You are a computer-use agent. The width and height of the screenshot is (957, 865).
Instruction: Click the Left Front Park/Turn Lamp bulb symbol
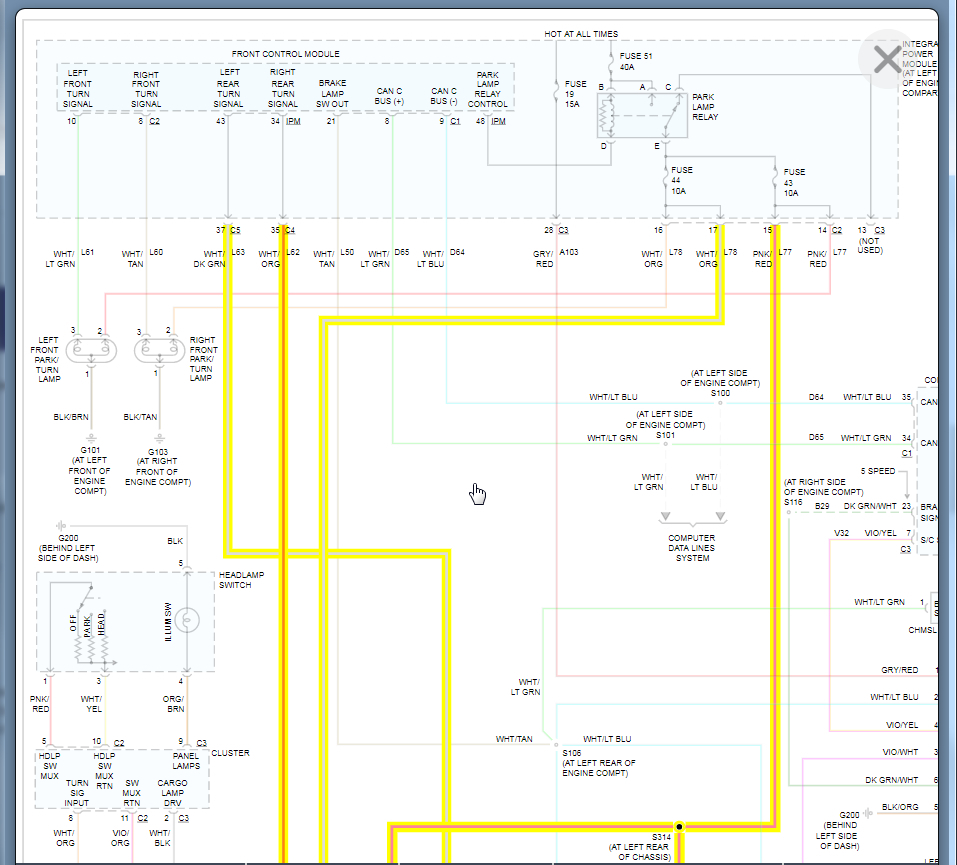[x=91, y=350]
